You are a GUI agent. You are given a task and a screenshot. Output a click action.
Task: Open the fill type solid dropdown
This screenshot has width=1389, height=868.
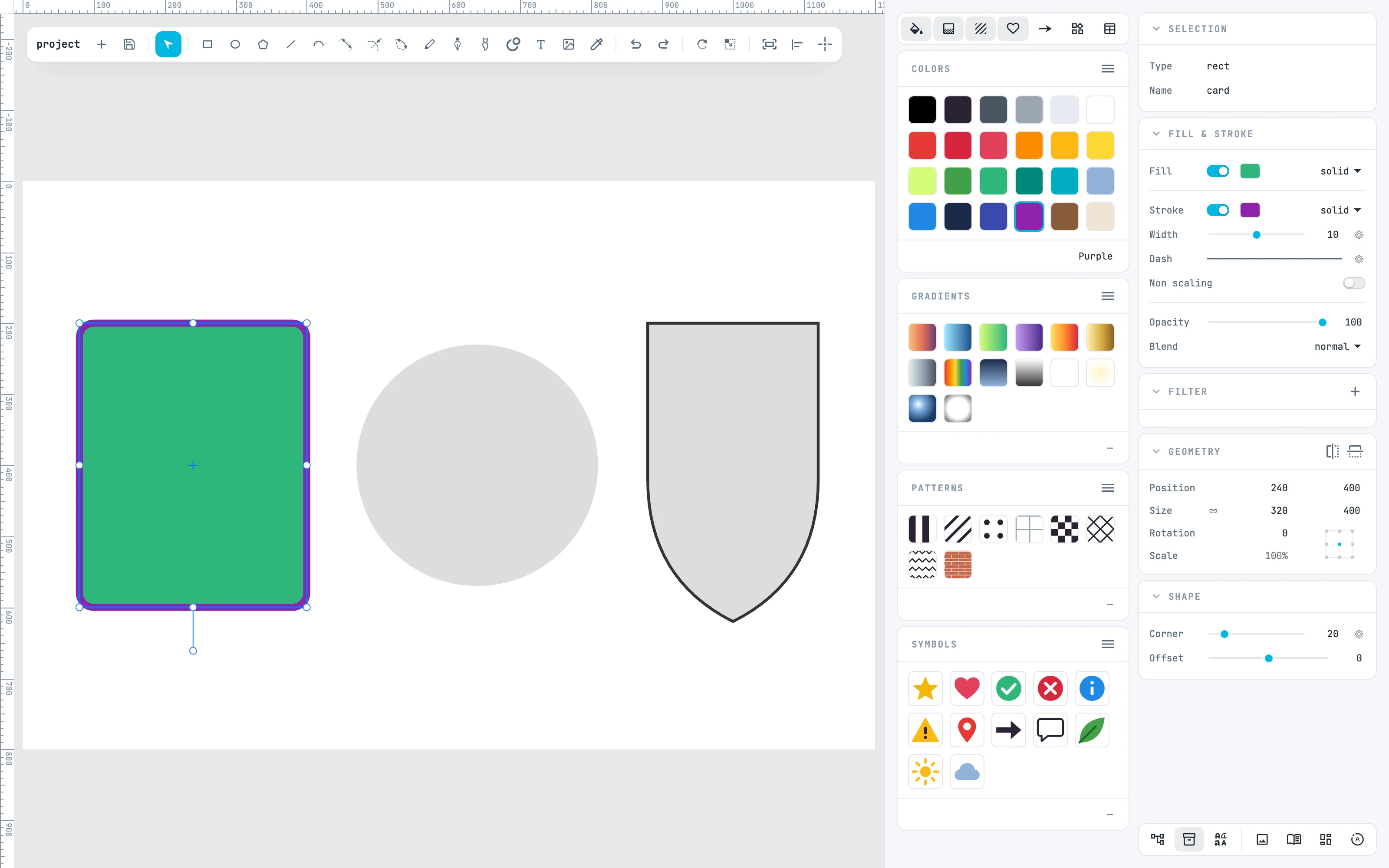pyautogui.click(x=1341, y=171)
